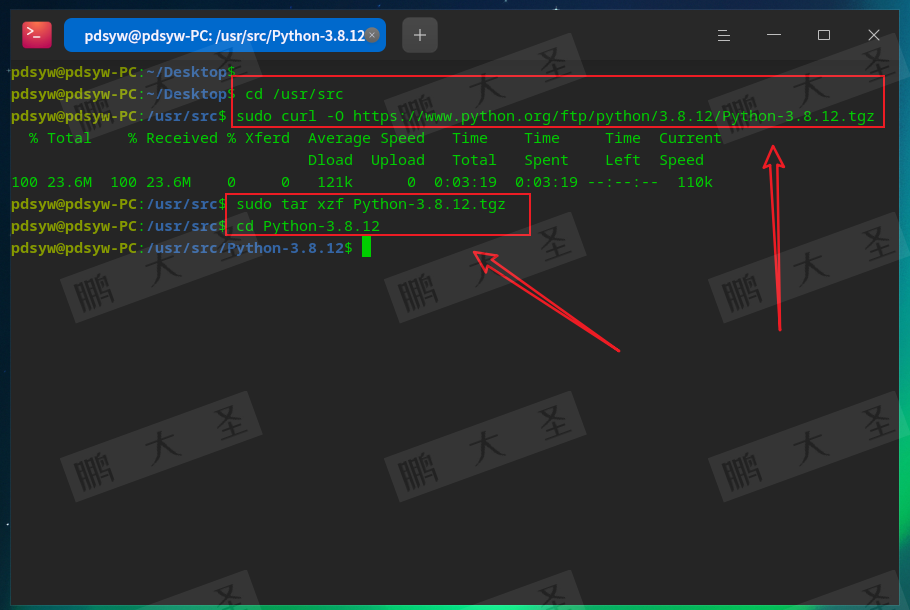910x610 pixels.
Task: Click the terminal application icon at top left
Action: (x=36, y=33)
